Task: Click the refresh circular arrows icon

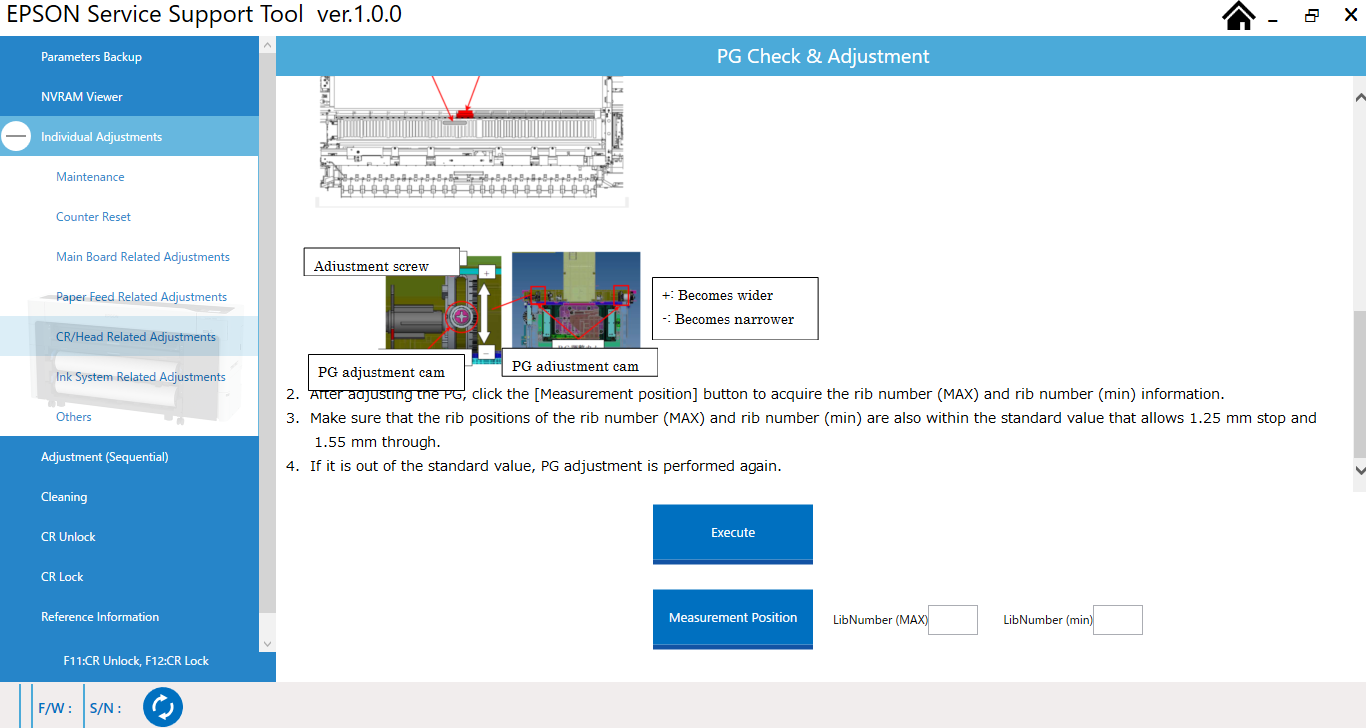Action: point(163,708)
